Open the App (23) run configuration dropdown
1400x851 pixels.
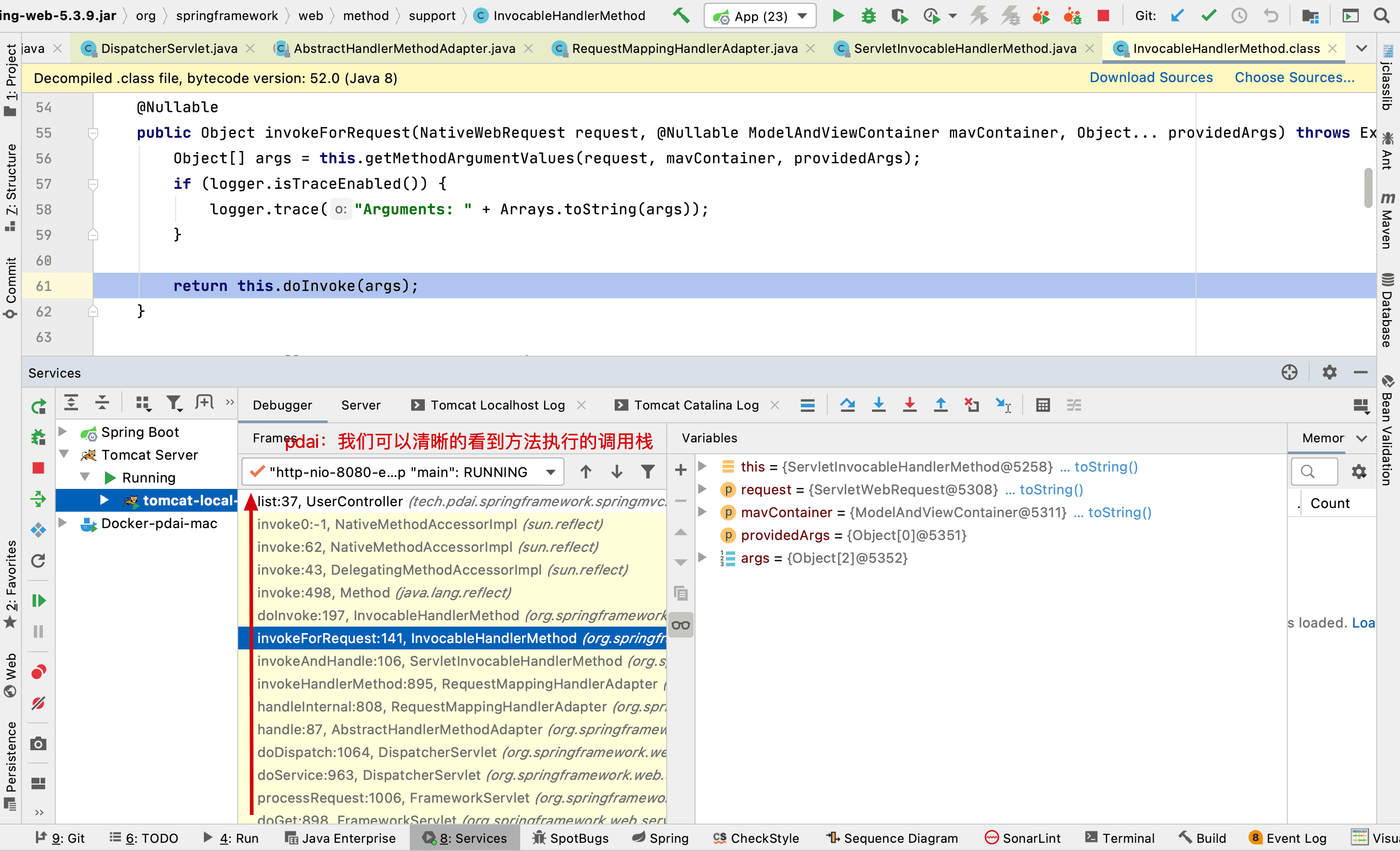coord(760,16)
